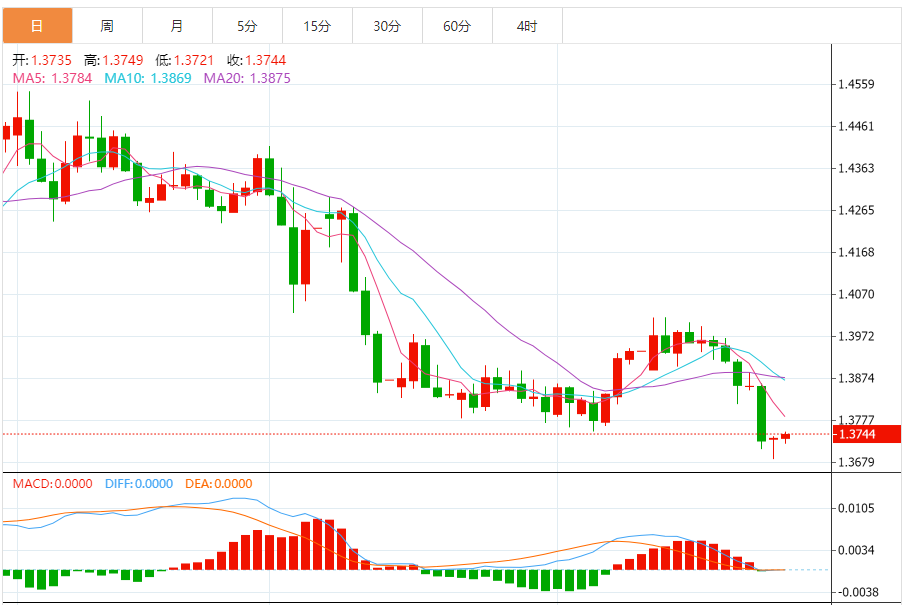
Task: Open the 15分 timeframe tab
Action: tap(317, 26)
